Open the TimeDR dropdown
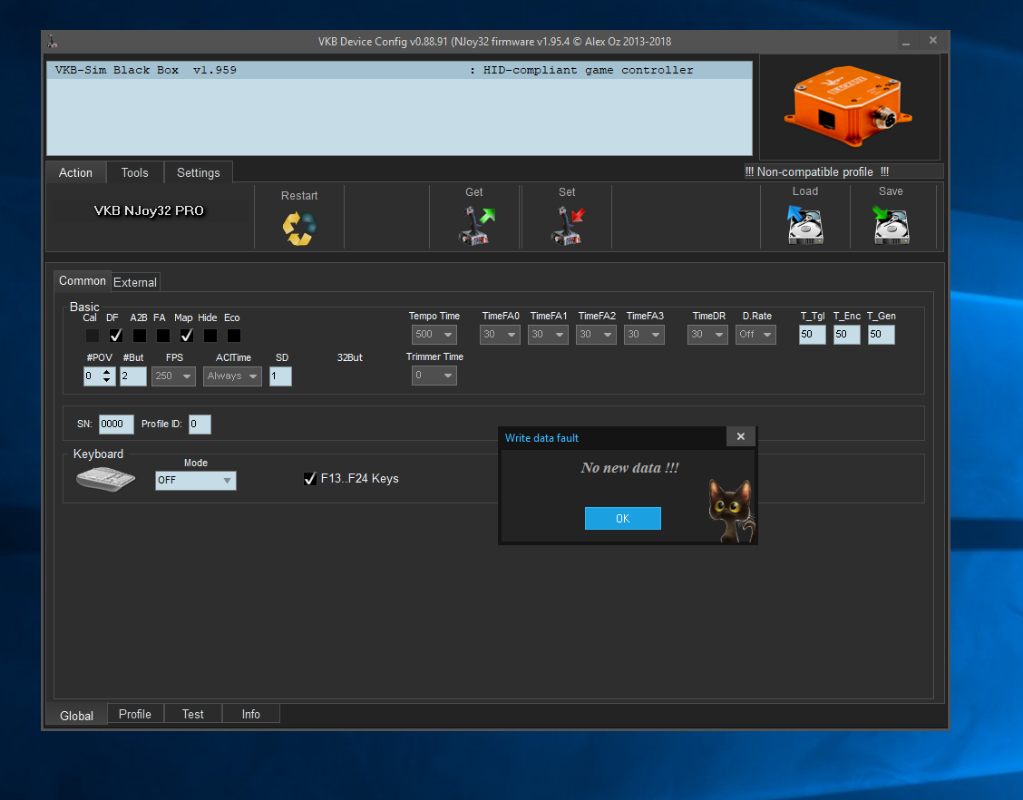1023x800 pixels. (707, 335)
